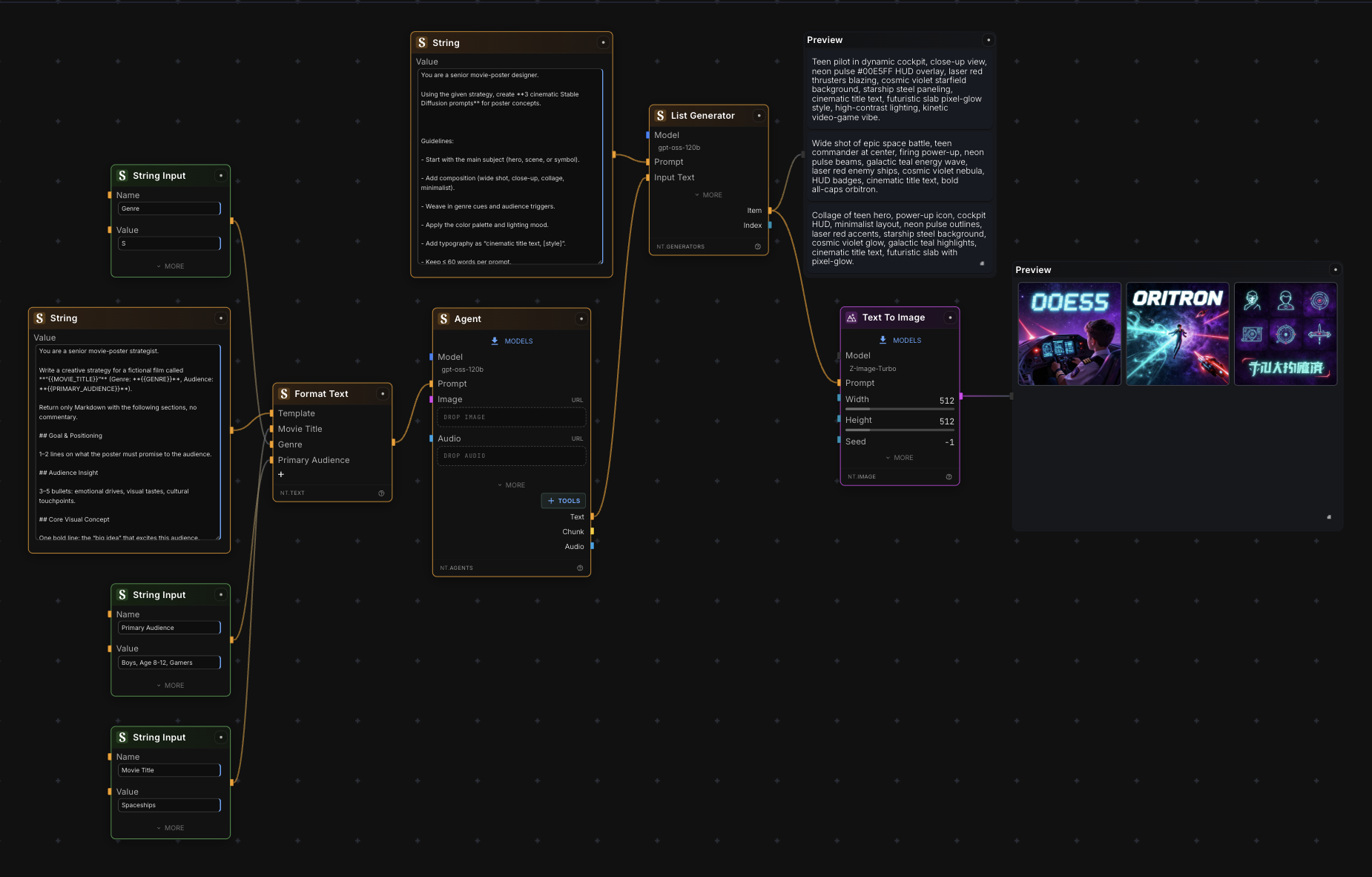This screenshot has height=877, width=1372.
Task: Click the help icon on the Format Text node
Action: [382, 493]
